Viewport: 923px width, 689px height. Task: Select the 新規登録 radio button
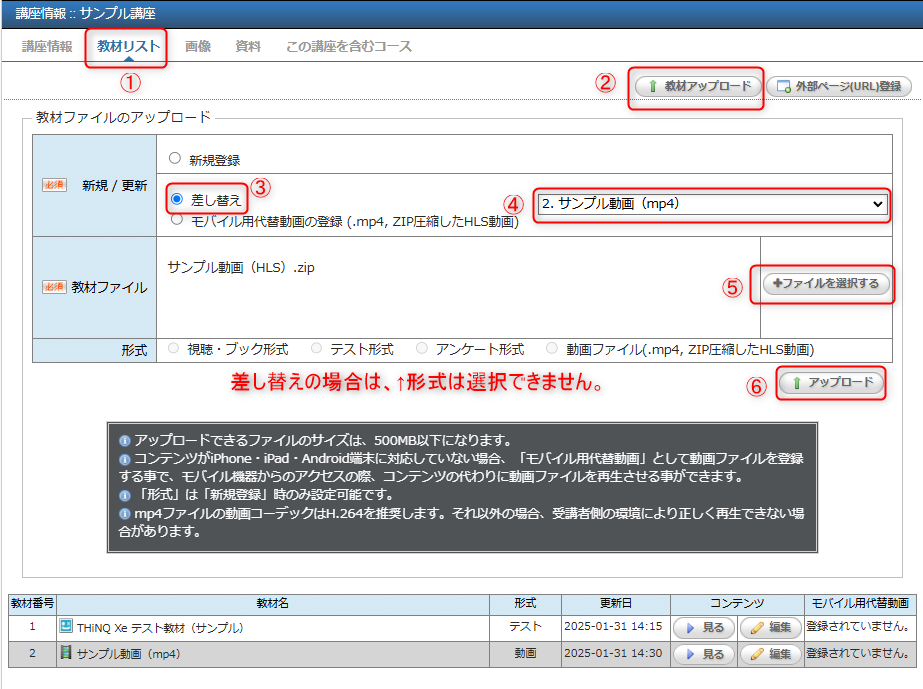coord(175,159)
